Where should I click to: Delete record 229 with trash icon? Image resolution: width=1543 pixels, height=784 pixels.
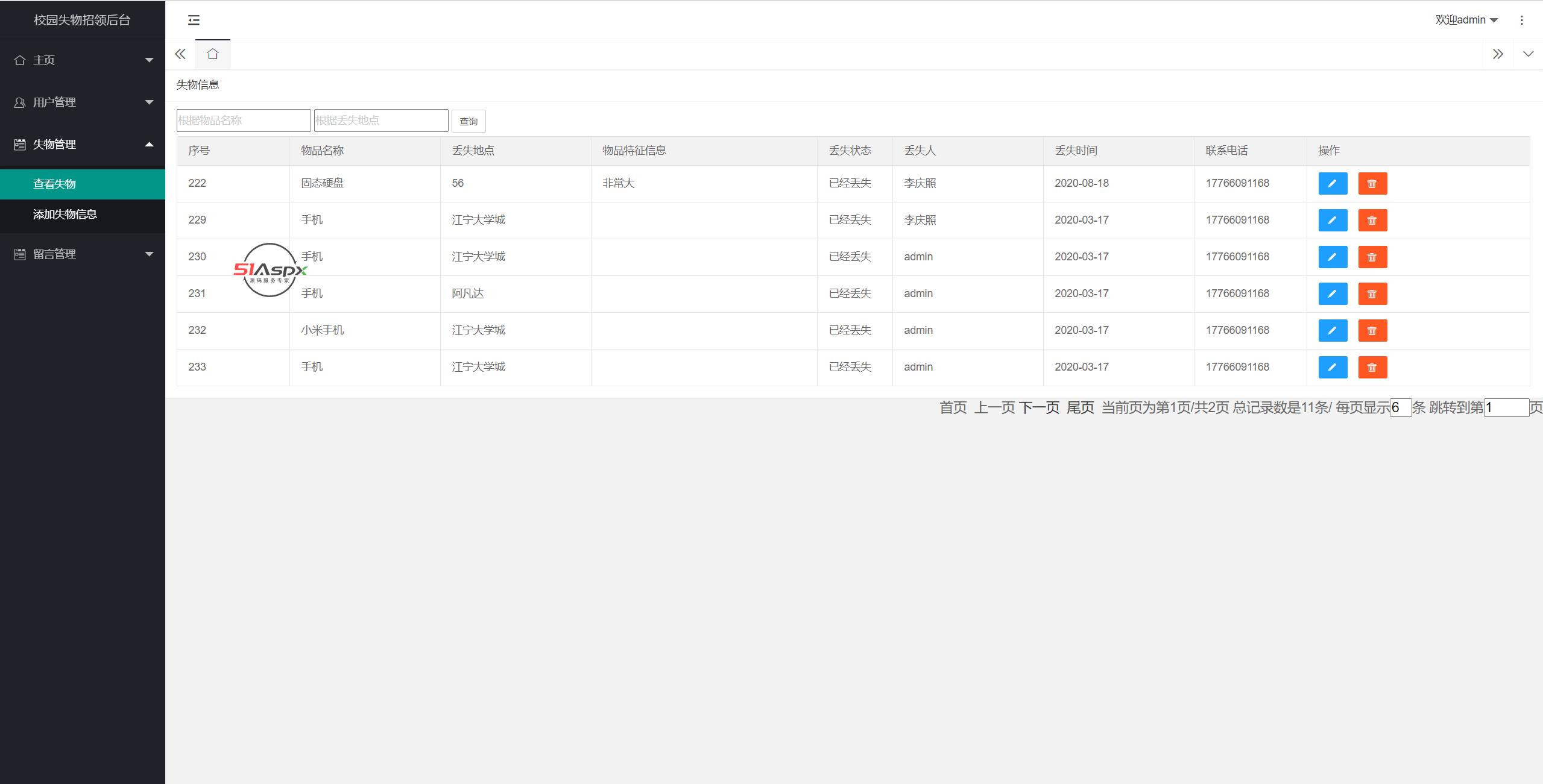(1372, 220)
